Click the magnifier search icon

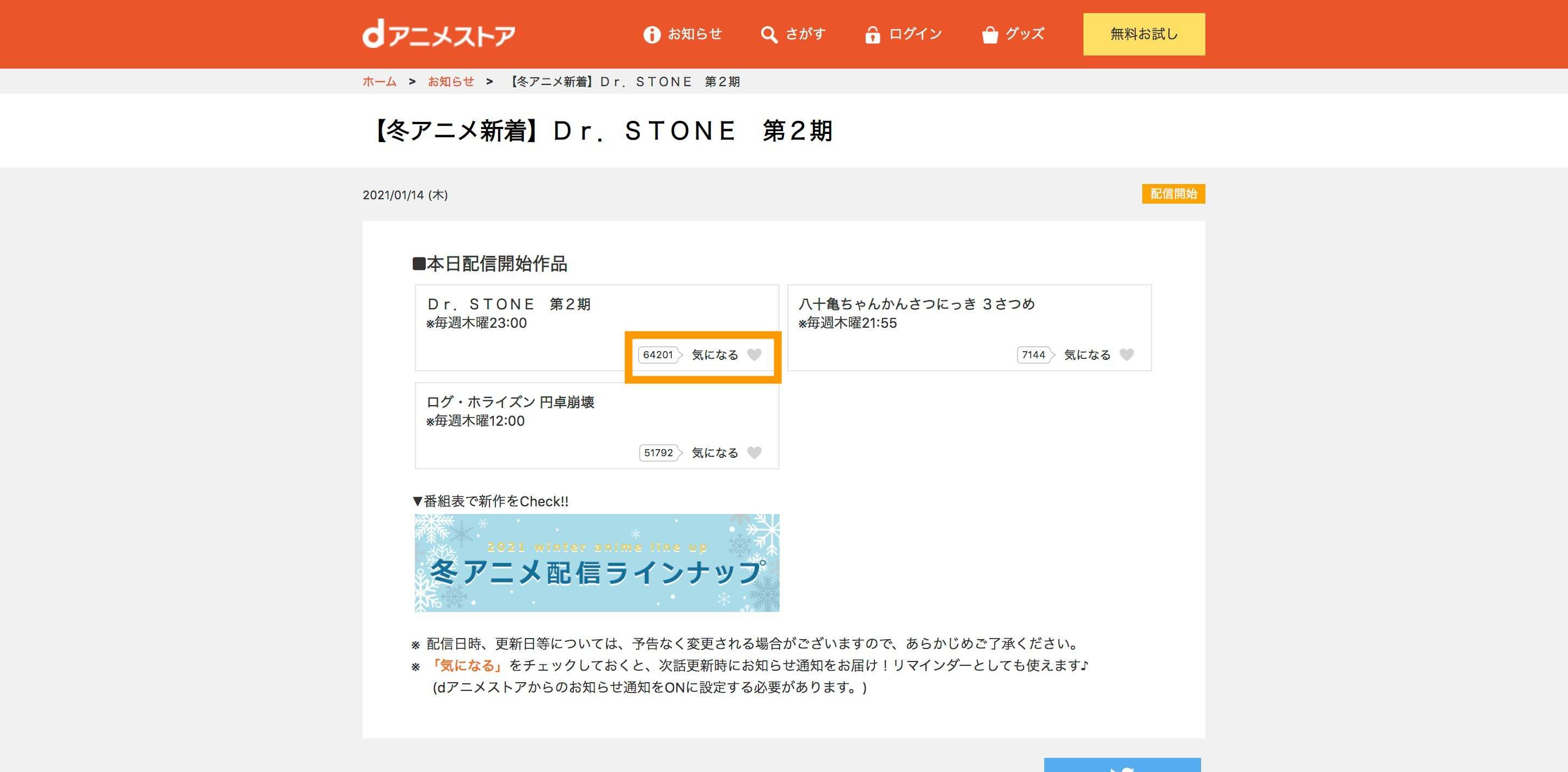[x=769, y=35]
